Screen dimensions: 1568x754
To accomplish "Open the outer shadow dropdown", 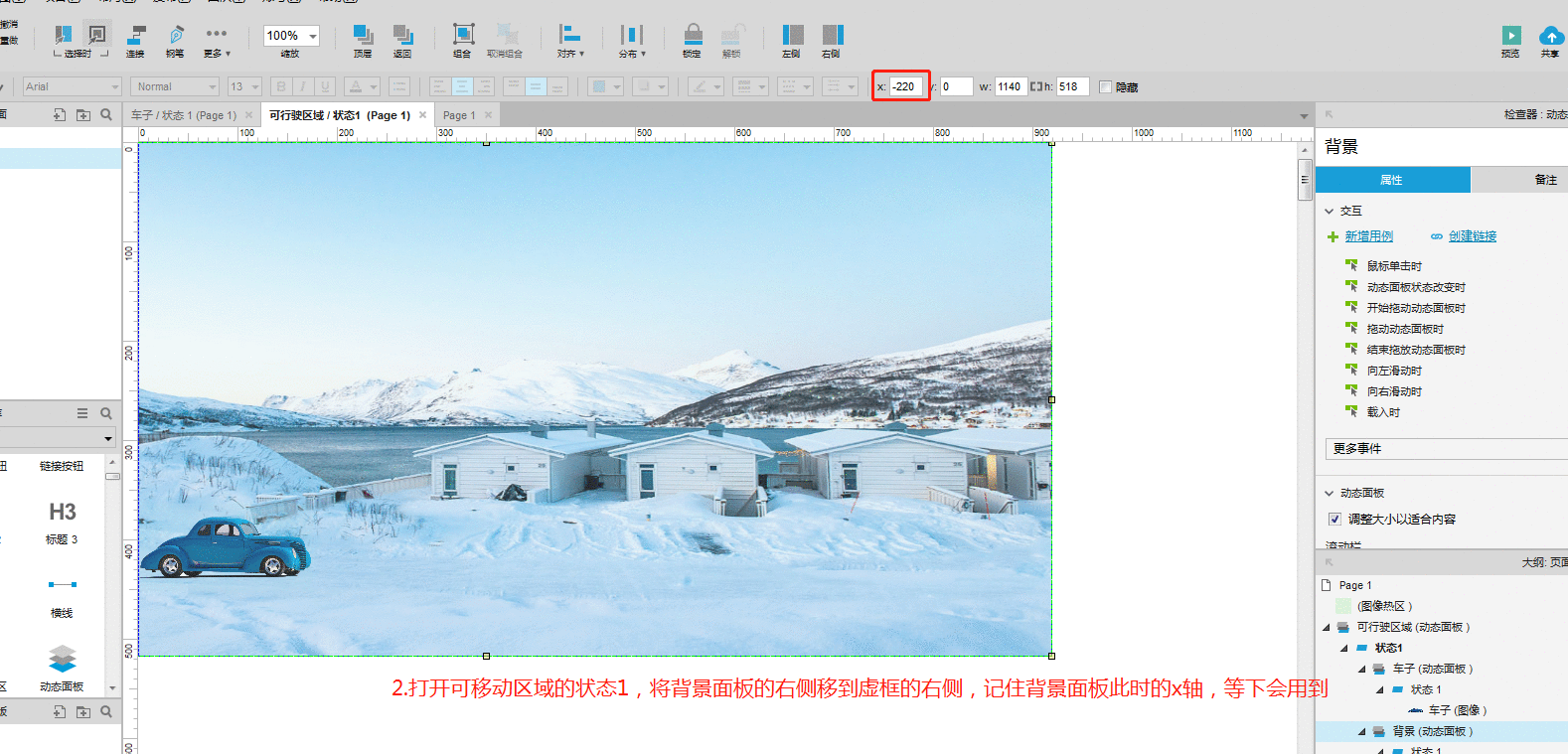I will 650,86.
